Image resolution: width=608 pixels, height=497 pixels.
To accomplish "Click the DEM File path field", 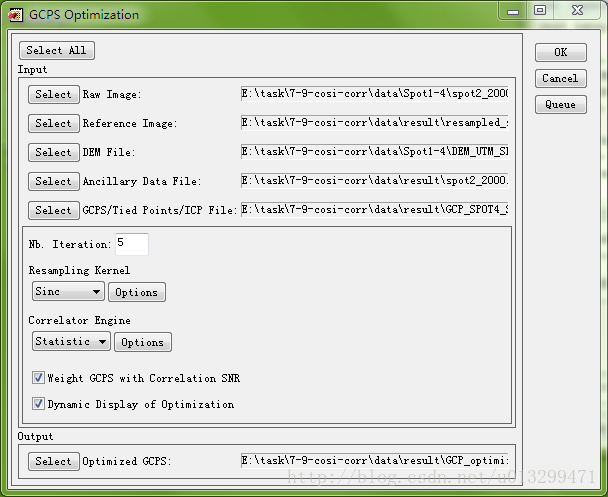I will (x=375, y=152).
